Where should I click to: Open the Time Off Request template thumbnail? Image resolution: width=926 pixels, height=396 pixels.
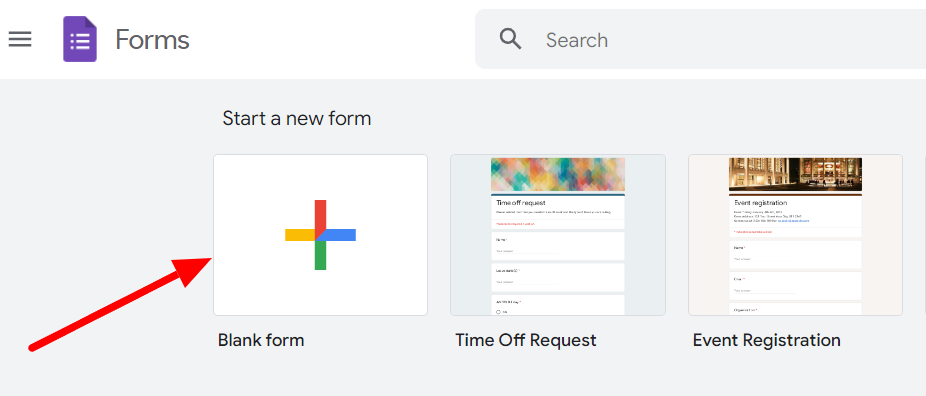click(558, 235)
